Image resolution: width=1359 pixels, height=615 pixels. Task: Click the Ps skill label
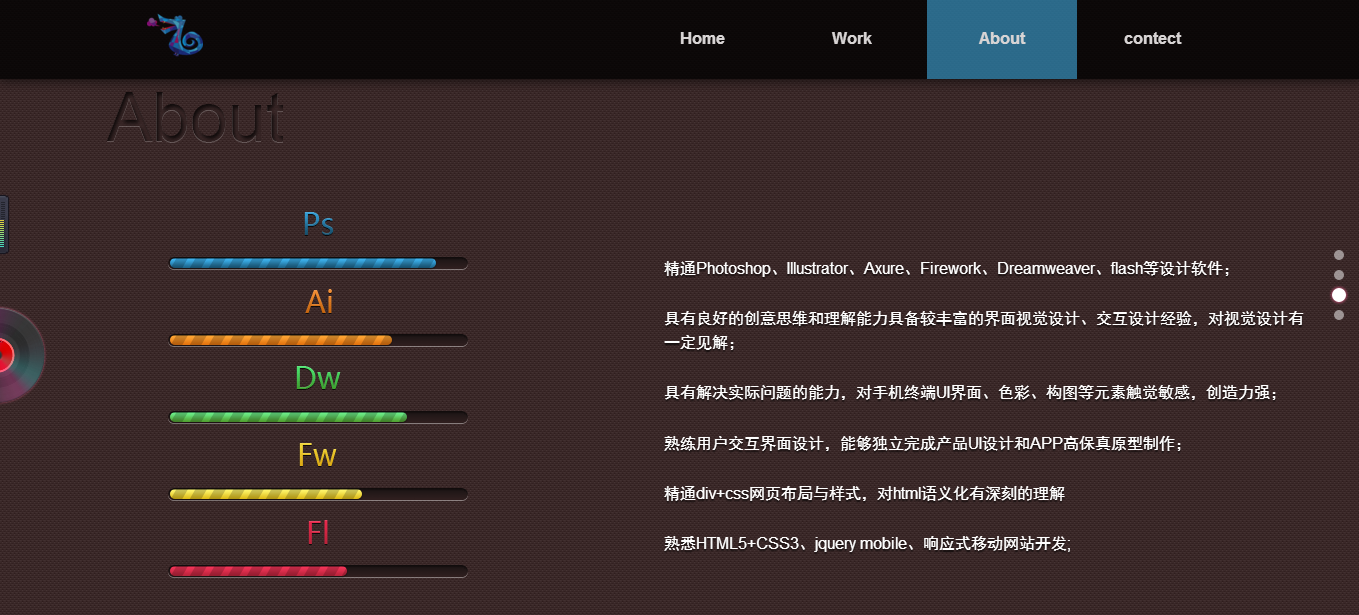coord(318,223)
